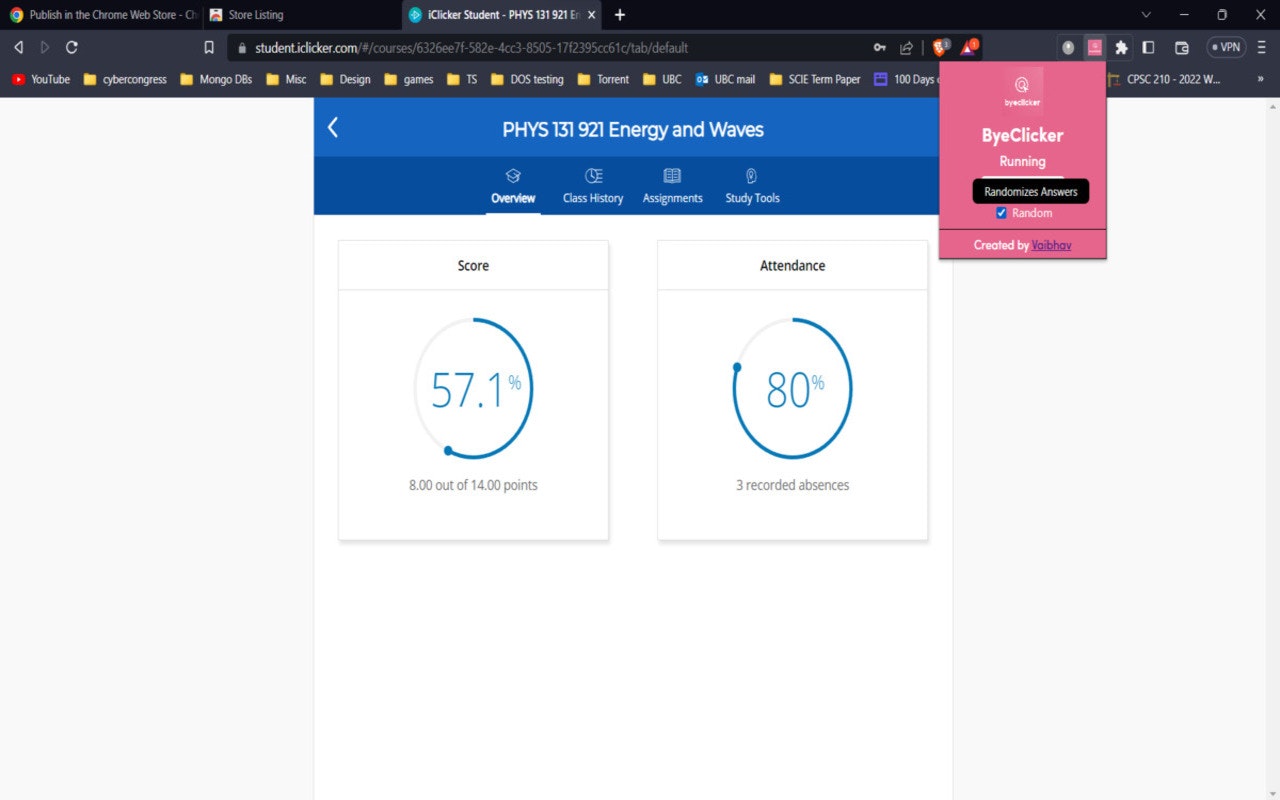Click the Attendance card header
Image resolution: width=1280 pixels, height=800 pixels.
(792, 266)
